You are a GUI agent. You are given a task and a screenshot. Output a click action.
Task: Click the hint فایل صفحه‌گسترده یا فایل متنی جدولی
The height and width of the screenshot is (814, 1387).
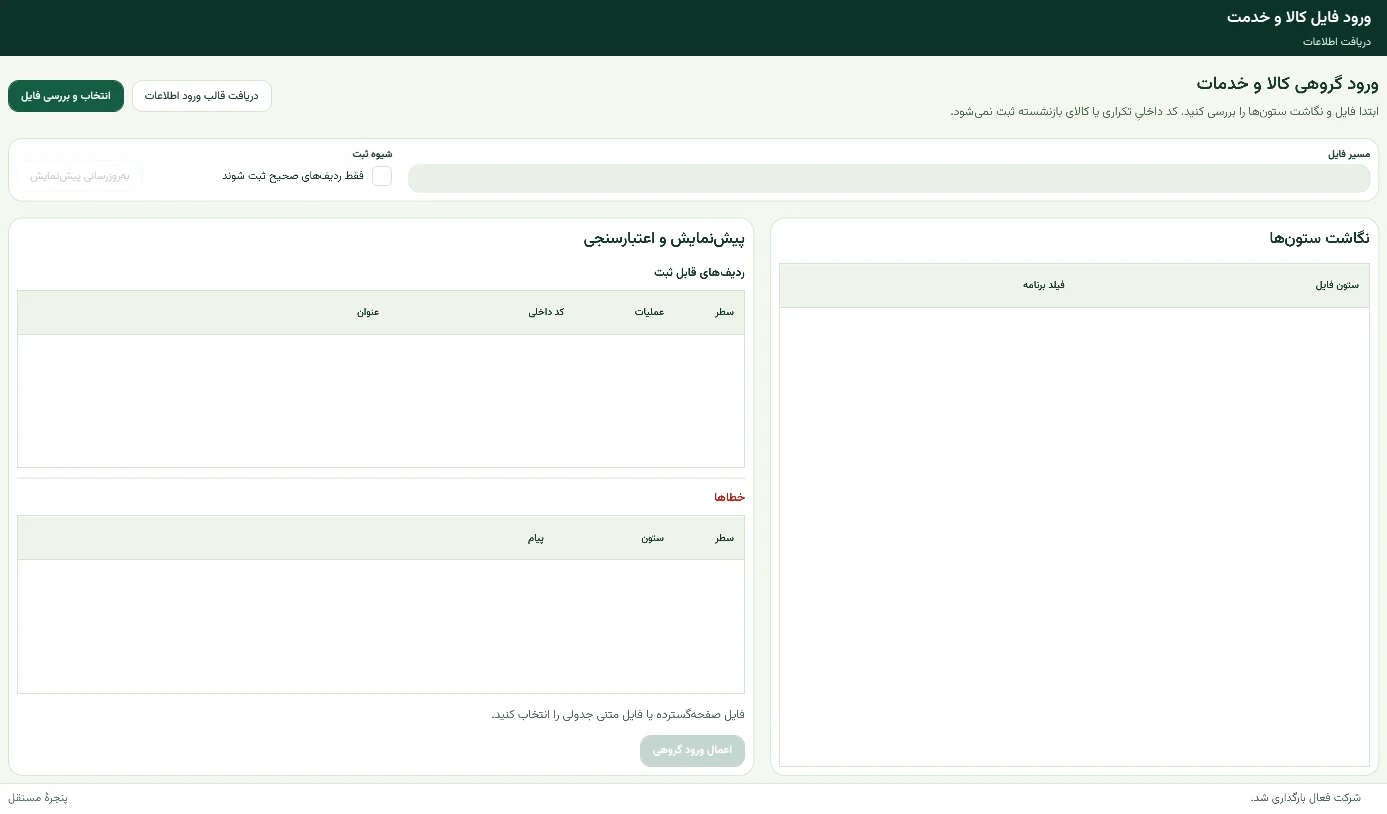618,714
